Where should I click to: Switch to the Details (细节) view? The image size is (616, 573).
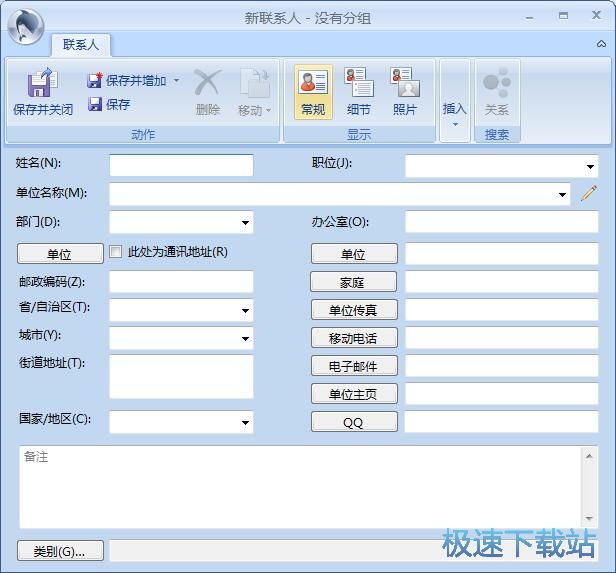tap(359, 93)
